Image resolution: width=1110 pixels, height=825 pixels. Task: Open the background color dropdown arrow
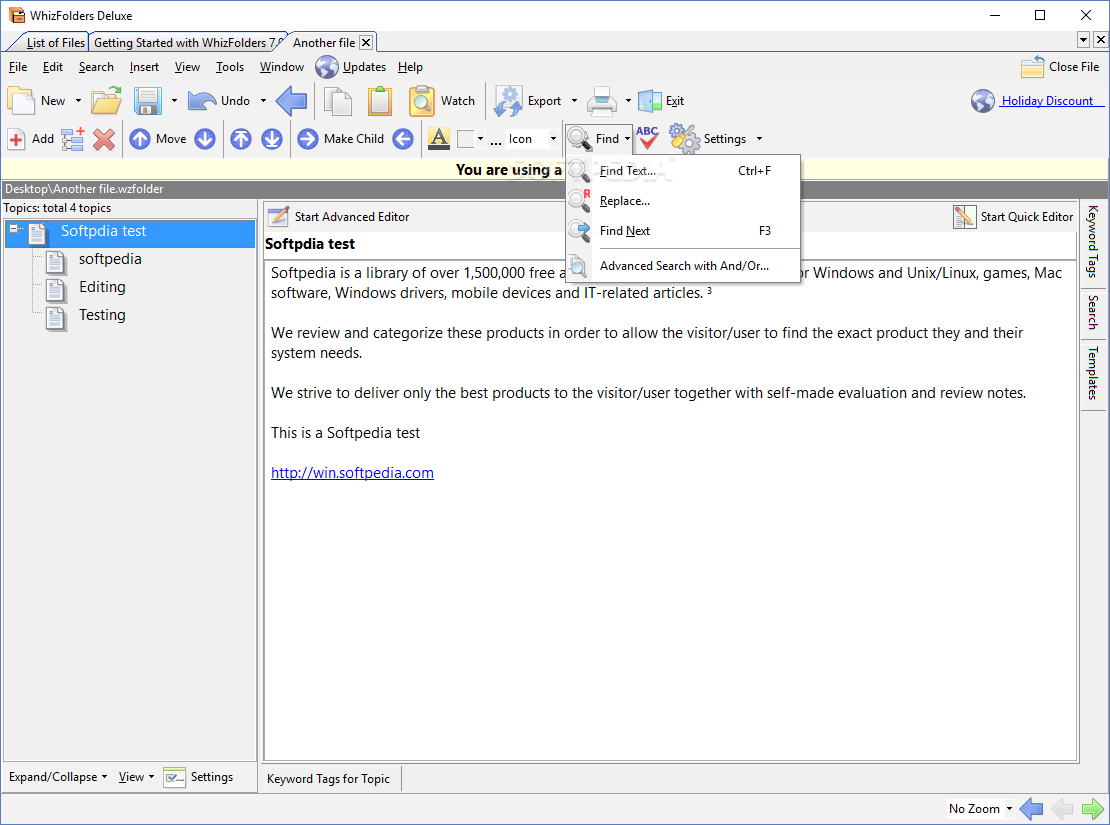point(481,139)
